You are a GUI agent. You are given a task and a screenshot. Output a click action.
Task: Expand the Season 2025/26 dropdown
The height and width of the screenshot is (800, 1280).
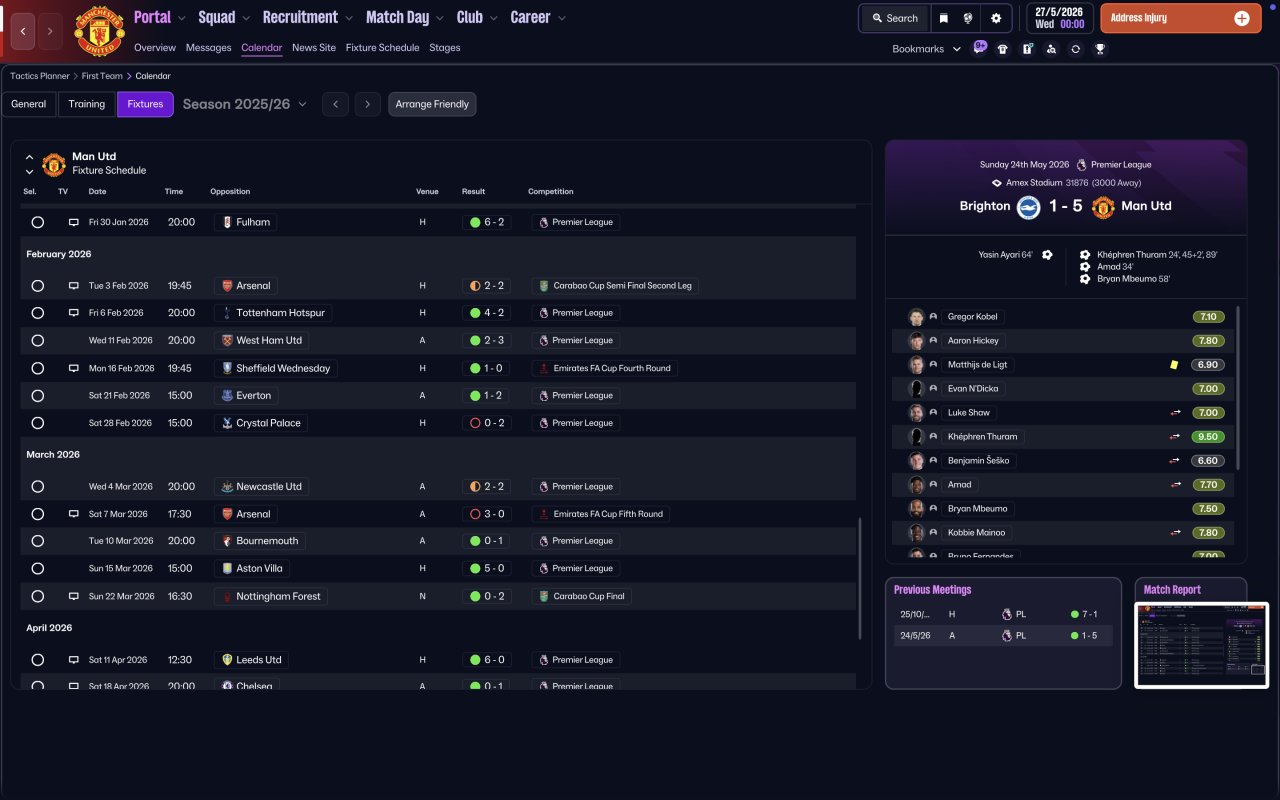coord(245,104)
